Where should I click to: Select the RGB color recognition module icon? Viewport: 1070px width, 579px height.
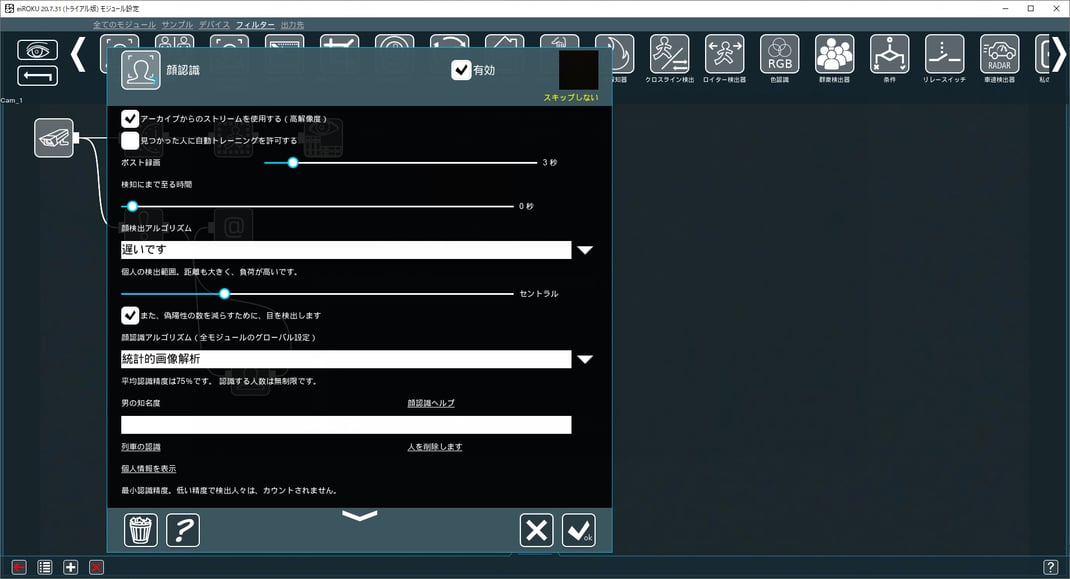tap(779, 54)
